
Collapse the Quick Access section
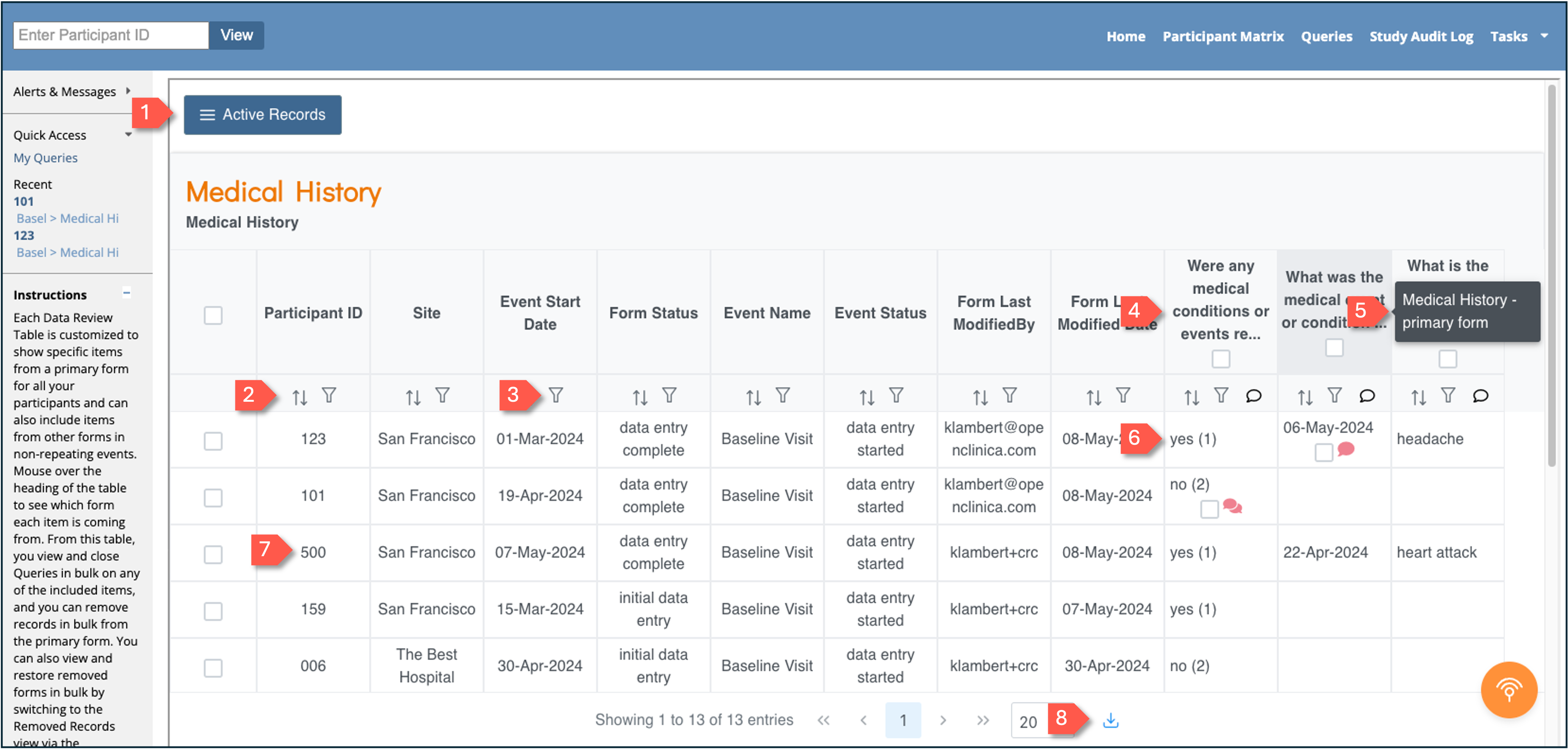129,134
